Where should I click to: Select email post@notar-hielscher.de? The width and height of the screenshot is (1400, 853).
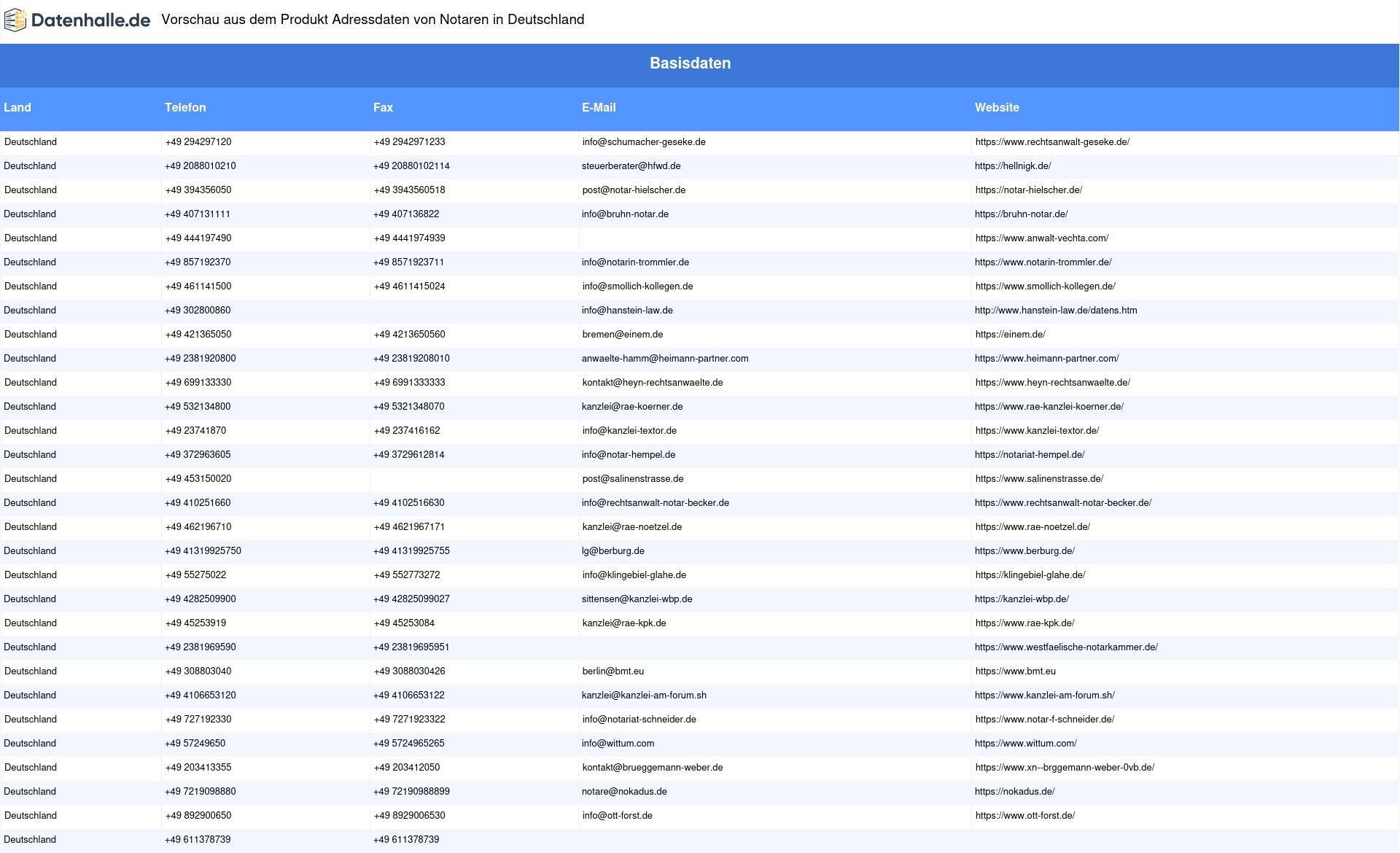(x=634, y=190)
